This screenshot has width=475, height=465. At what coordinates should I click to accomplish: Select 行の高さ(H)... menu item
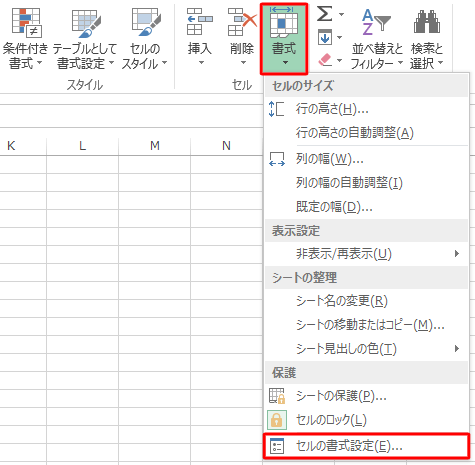pyautogui.click(x=367, y=109)
